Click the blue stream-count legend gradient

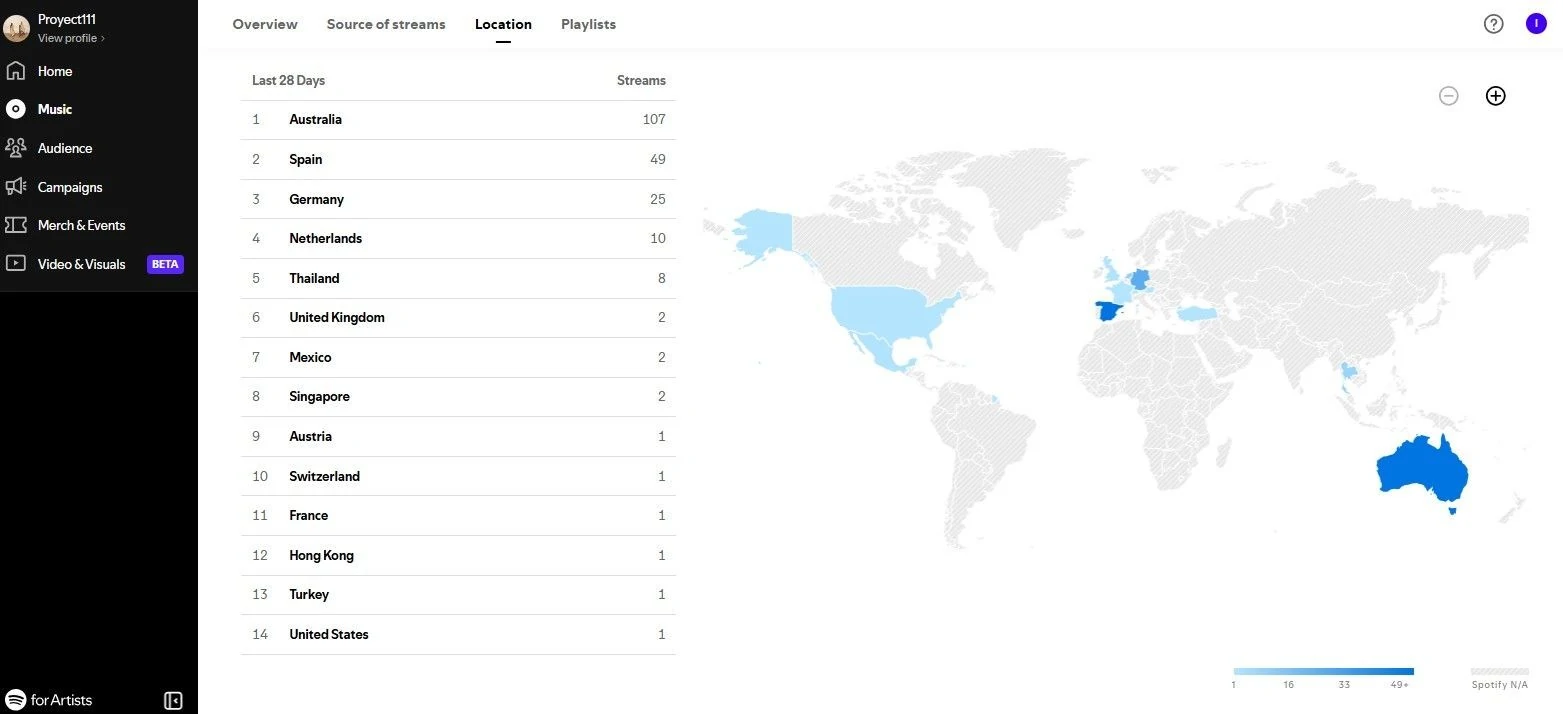pos(1323,671)
